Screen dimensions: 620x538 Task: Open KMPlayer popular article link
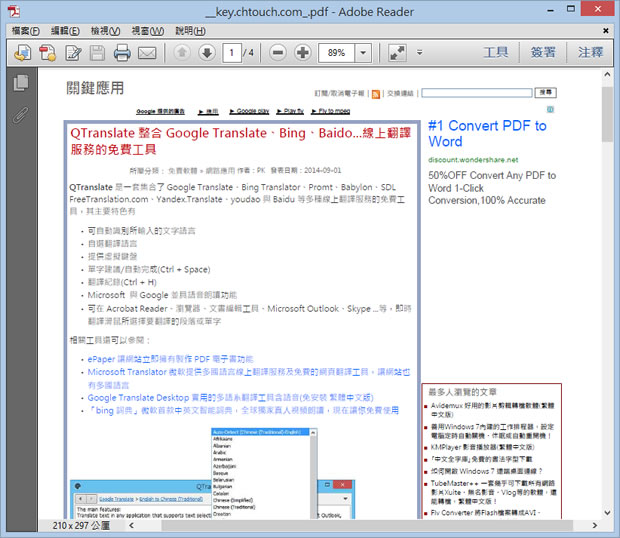[x=482, y=447]
